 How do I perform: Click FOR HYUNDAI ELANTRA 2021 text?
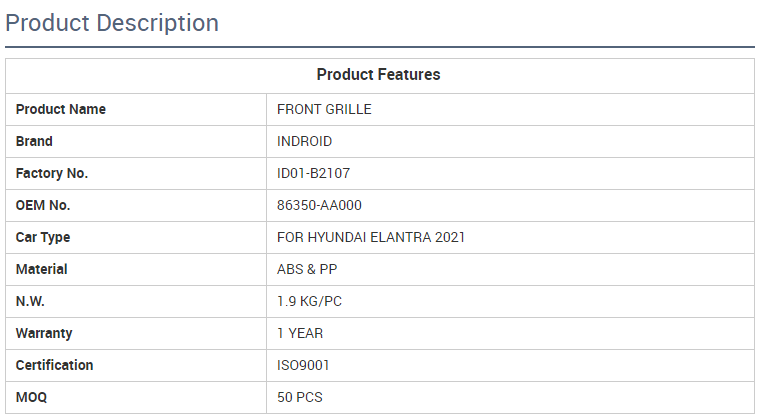click(x=370, y=237)
